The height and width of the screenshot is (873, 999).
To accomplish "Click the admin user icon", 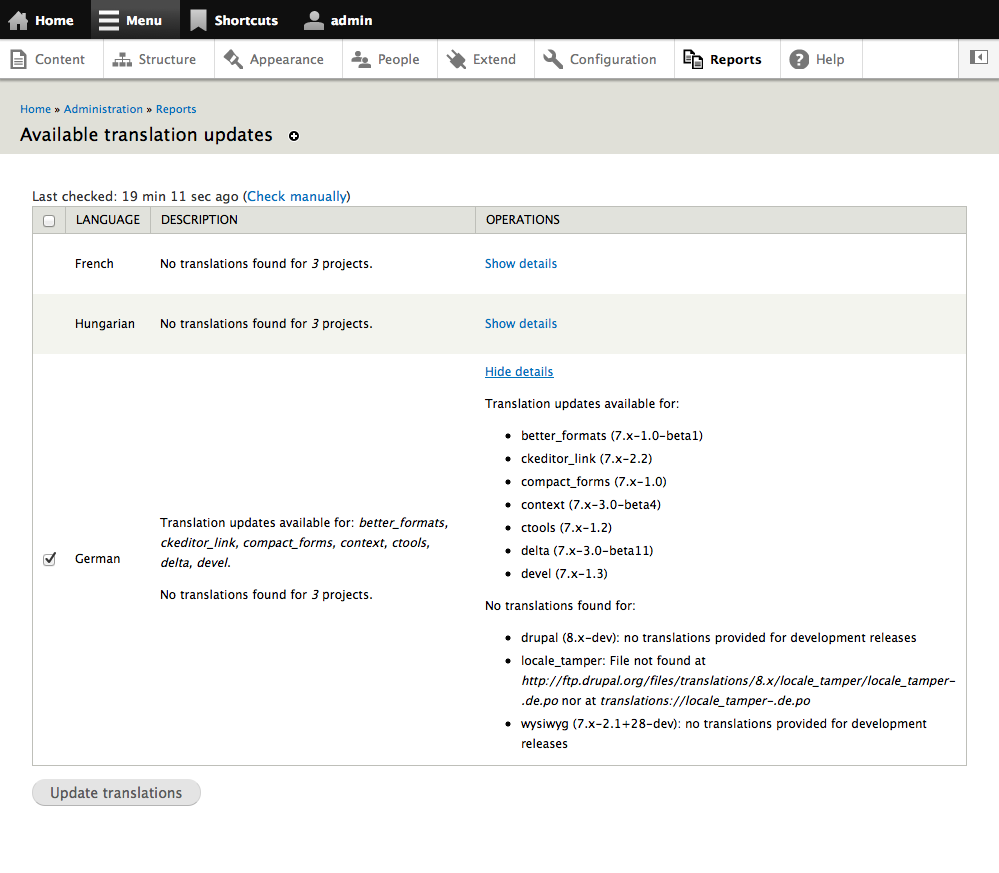I will tap(314, 20).
